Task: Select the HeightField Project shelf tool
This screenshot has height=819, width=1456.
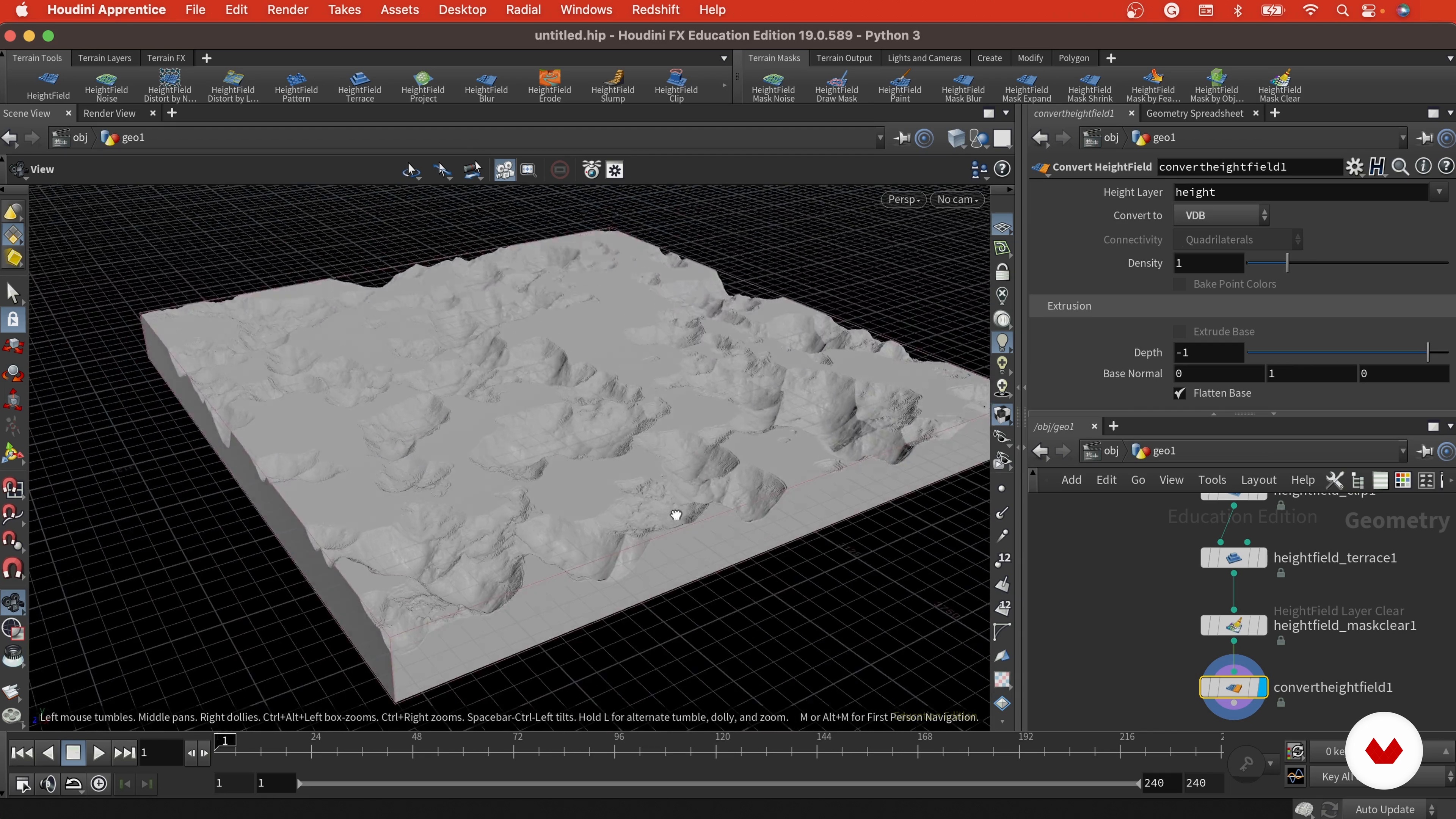Action: click(423, 86)
